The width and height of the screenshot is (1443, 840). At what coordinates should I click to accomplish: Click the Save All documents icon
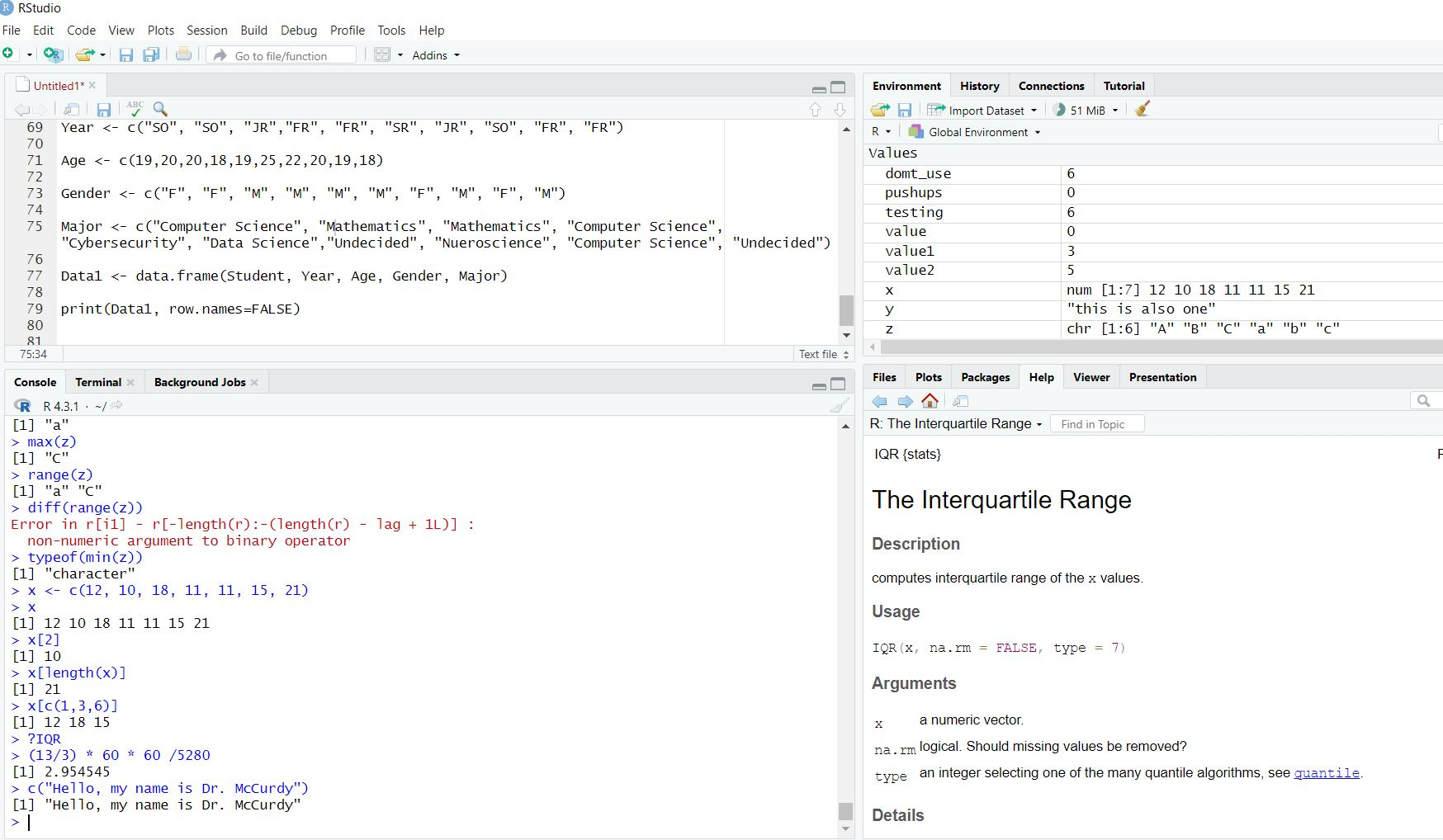click(x=151, y=55)
